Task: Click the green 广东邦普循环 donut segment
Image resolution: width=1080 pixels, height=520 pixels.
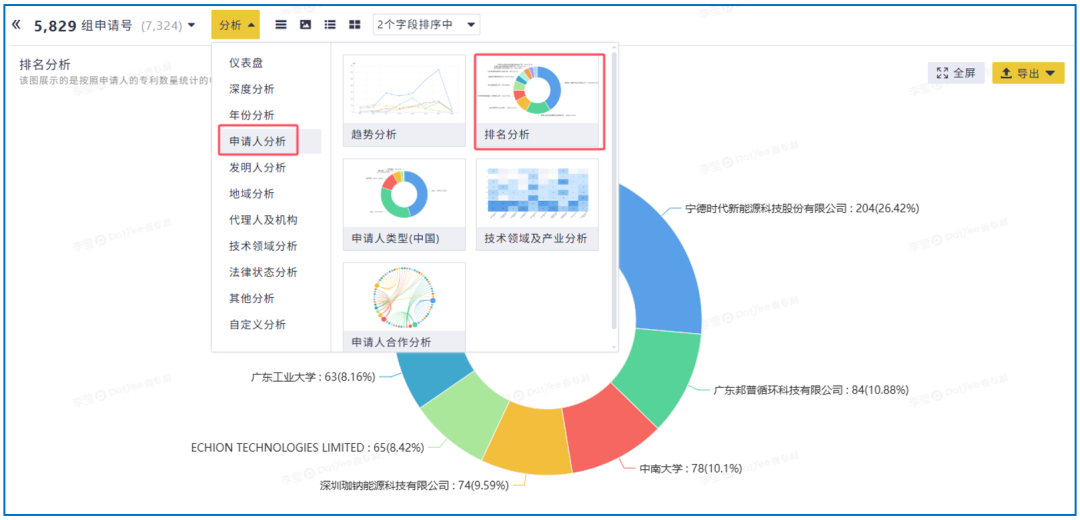Action: (658, 375)
